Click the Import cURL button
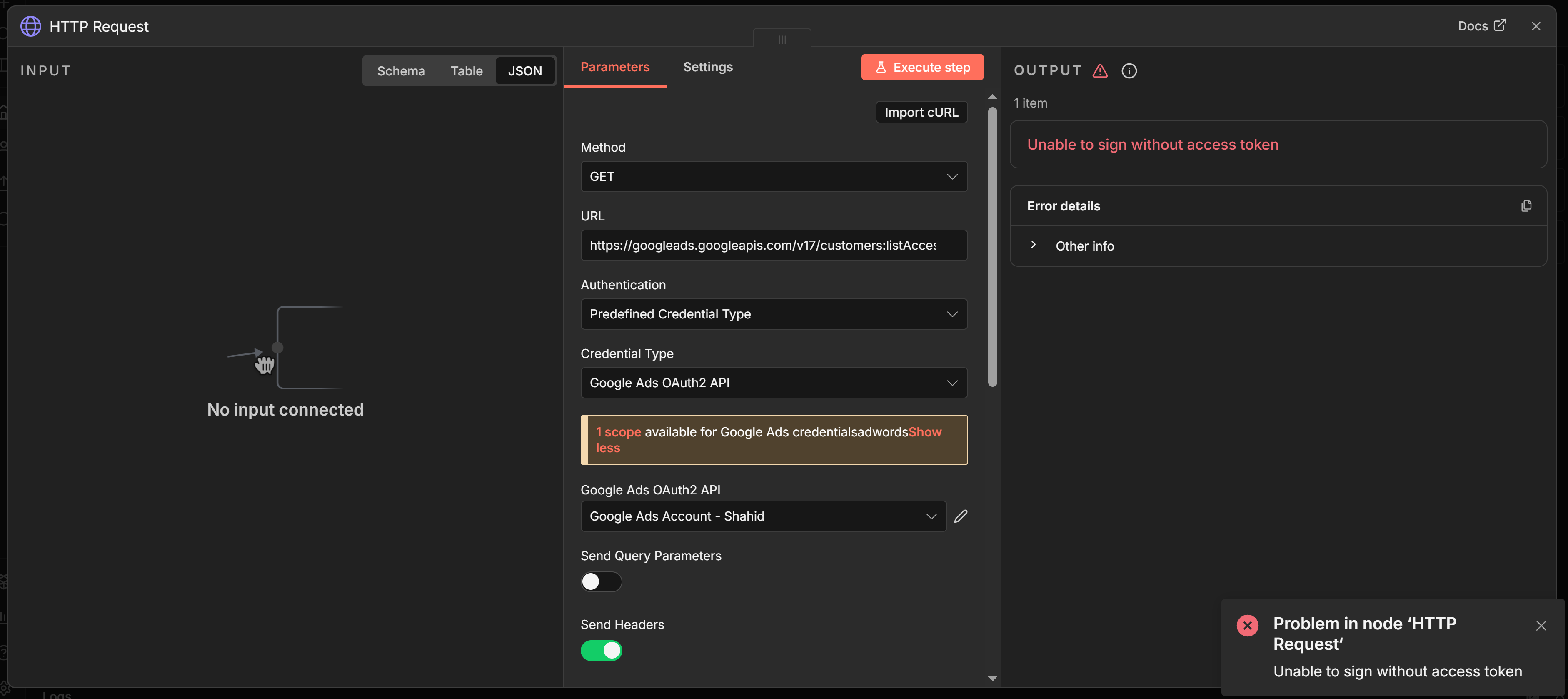The image size is (1568, 699). 920,112
